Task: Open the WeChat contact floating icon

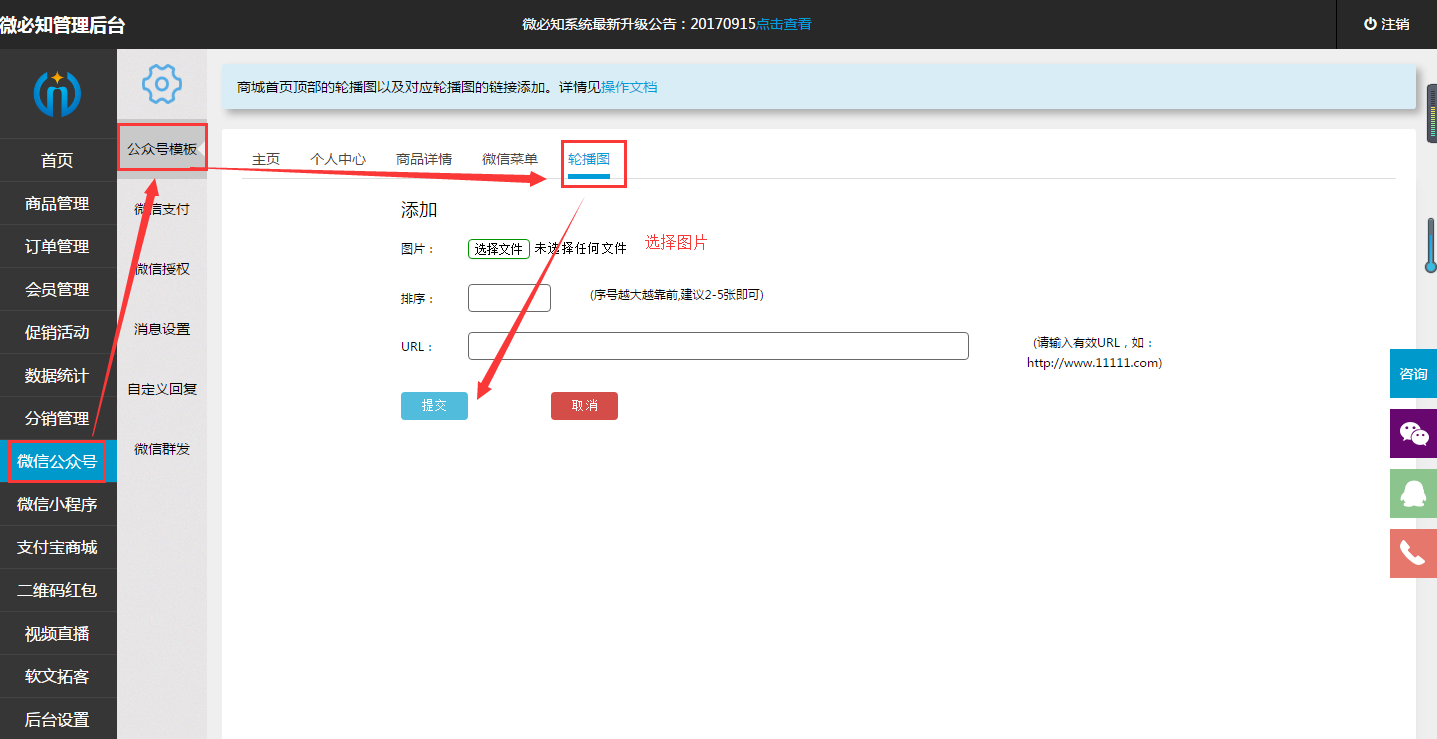Action: (1414, 433)
